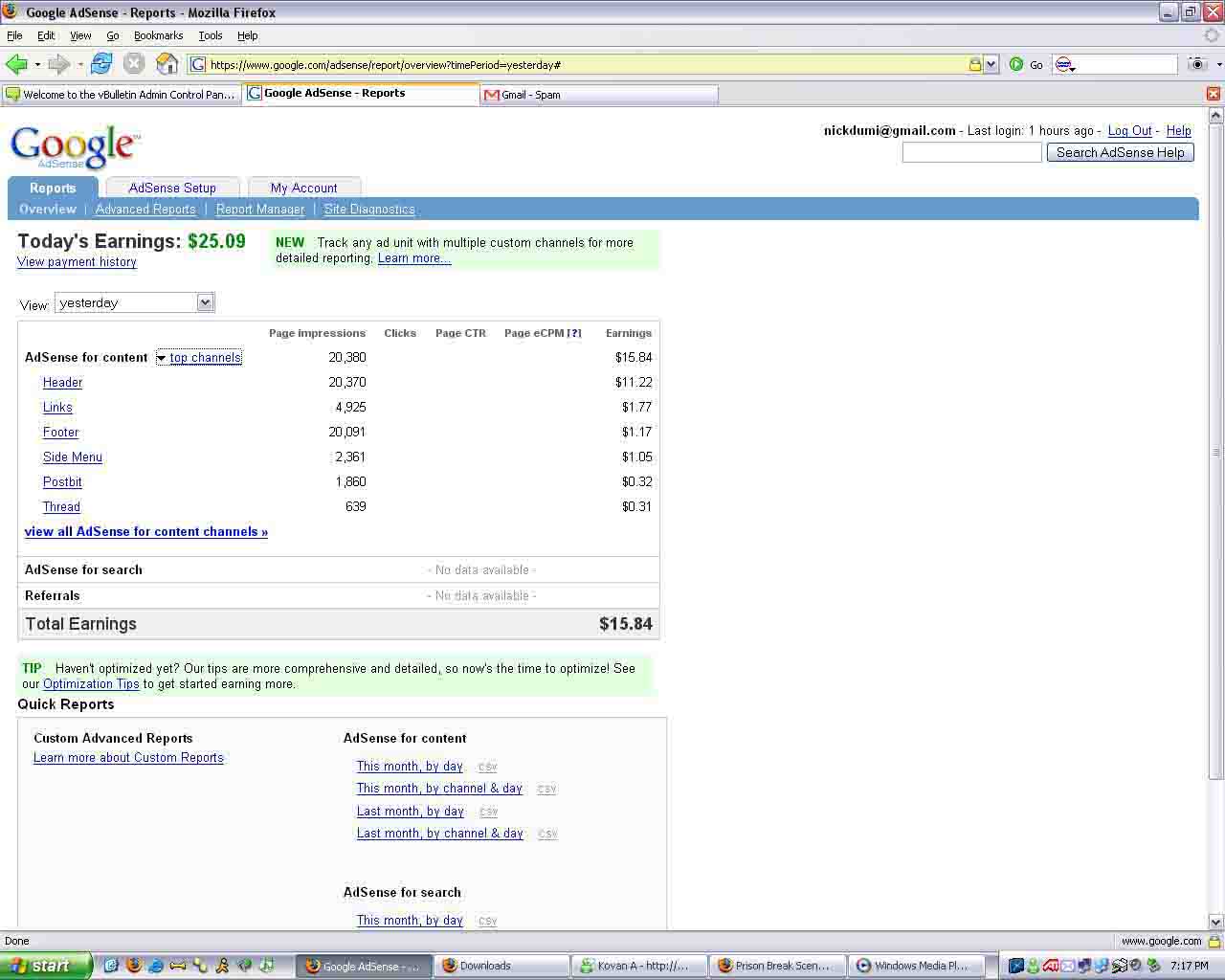Click view all AdSense for content channels
The height and width of the screenshot is (980, 1225).
coord(146,531)
